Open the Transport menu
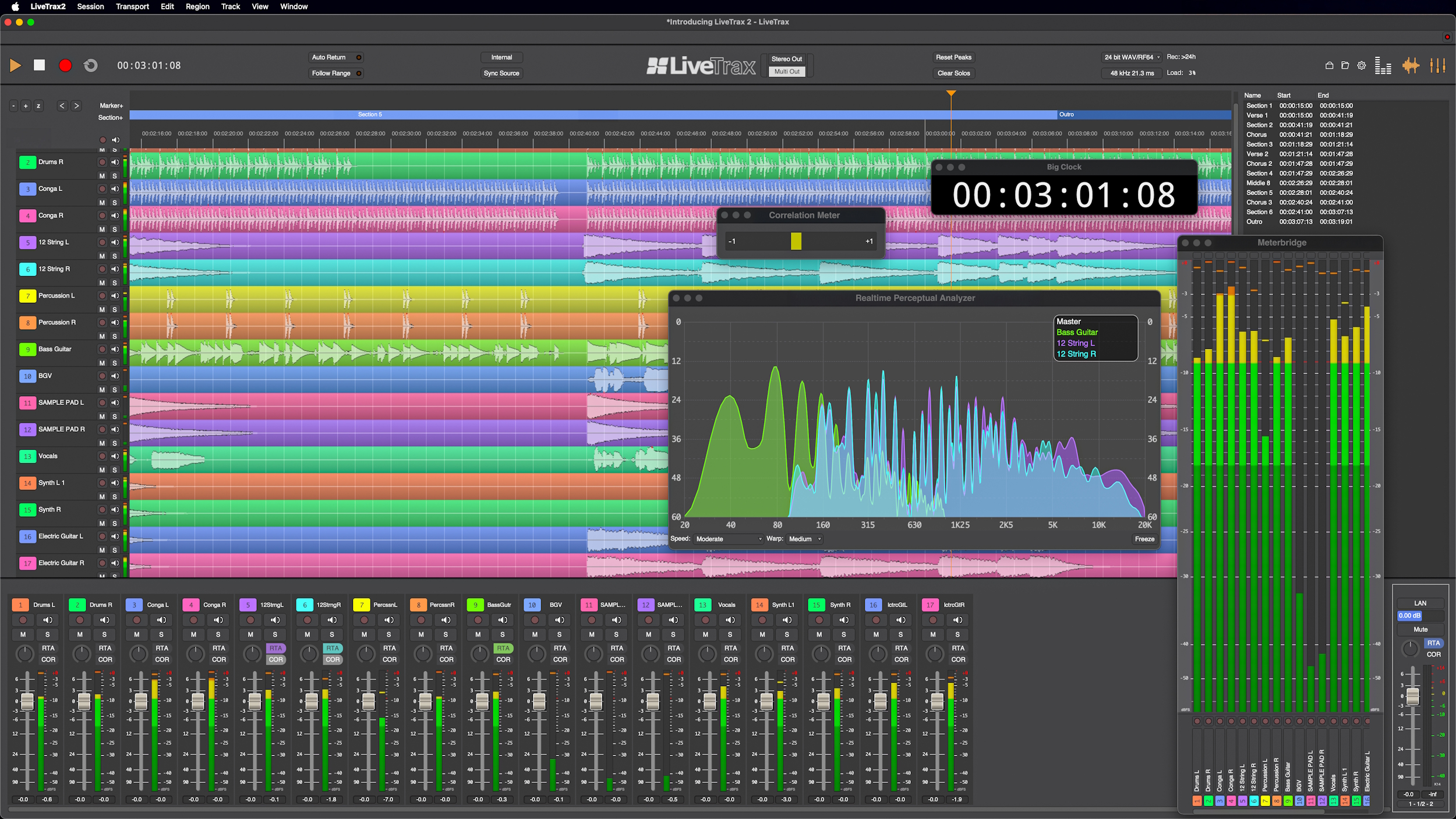This screenshot has height=819, width=1456. click(132, 6)
